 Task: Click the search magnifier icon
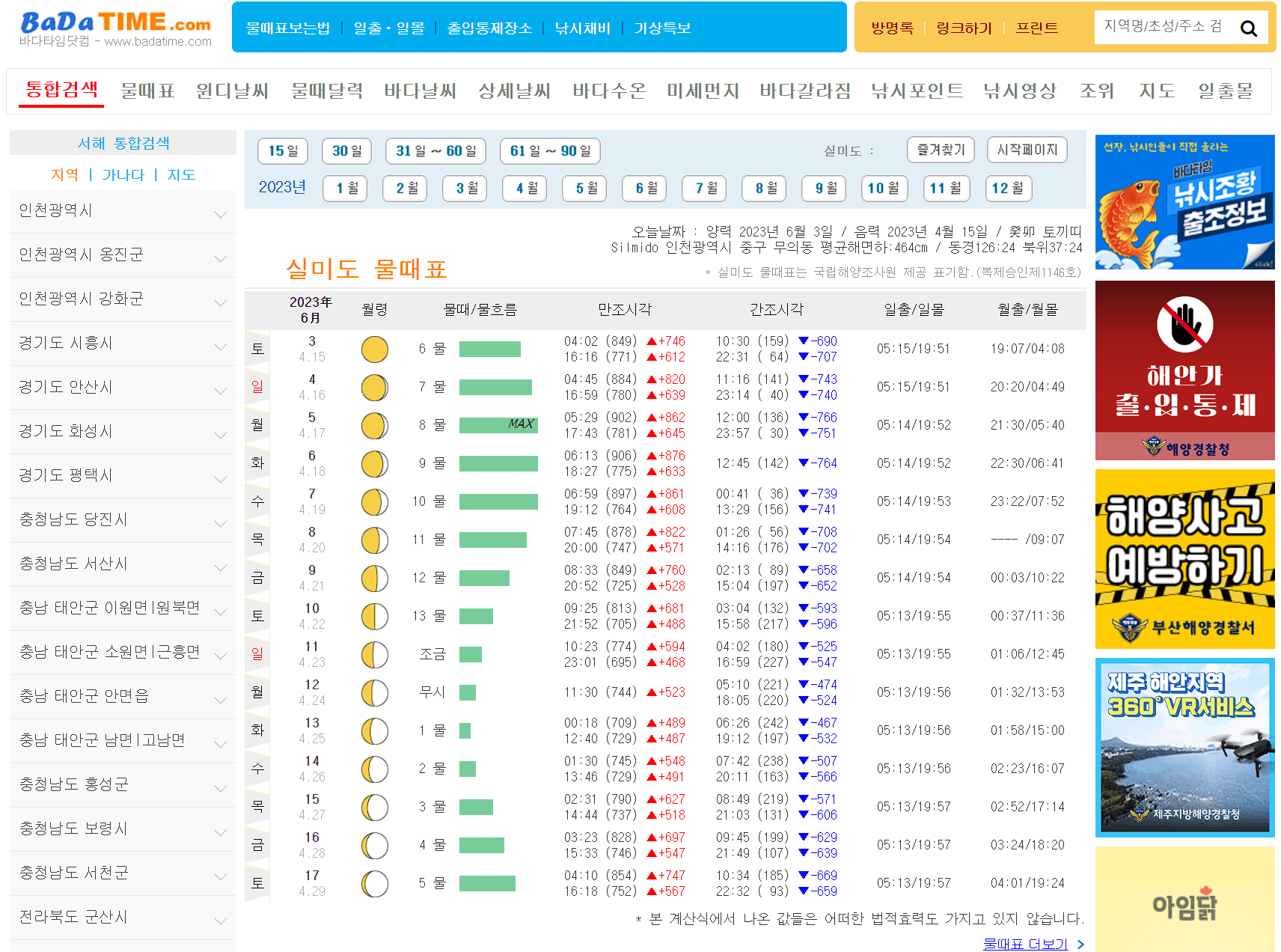tap(1249, 28)
